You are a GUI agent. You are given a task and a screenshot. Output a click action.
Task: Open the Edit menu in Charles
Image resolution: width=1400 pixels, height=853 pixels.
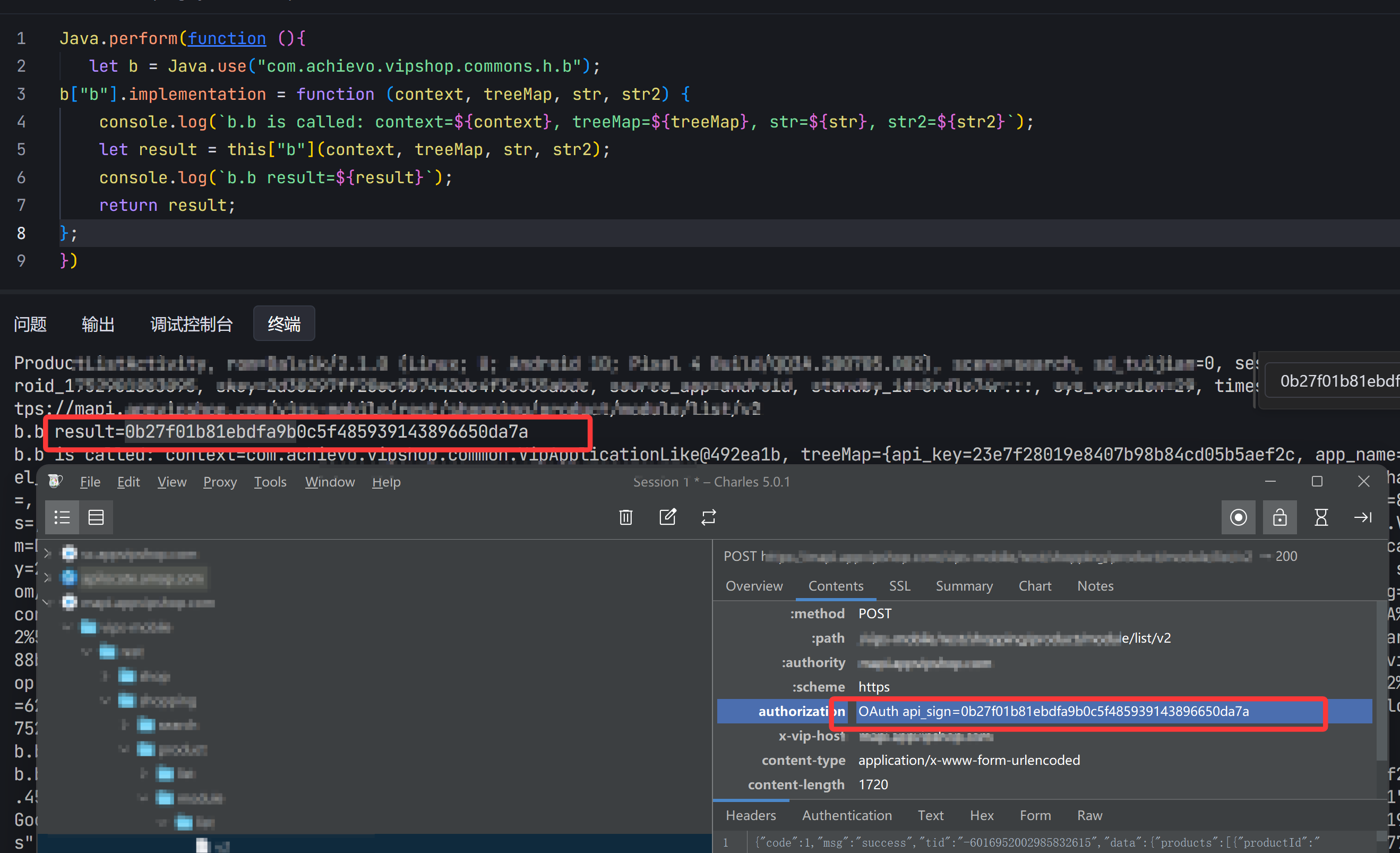[x=128, y=482]
